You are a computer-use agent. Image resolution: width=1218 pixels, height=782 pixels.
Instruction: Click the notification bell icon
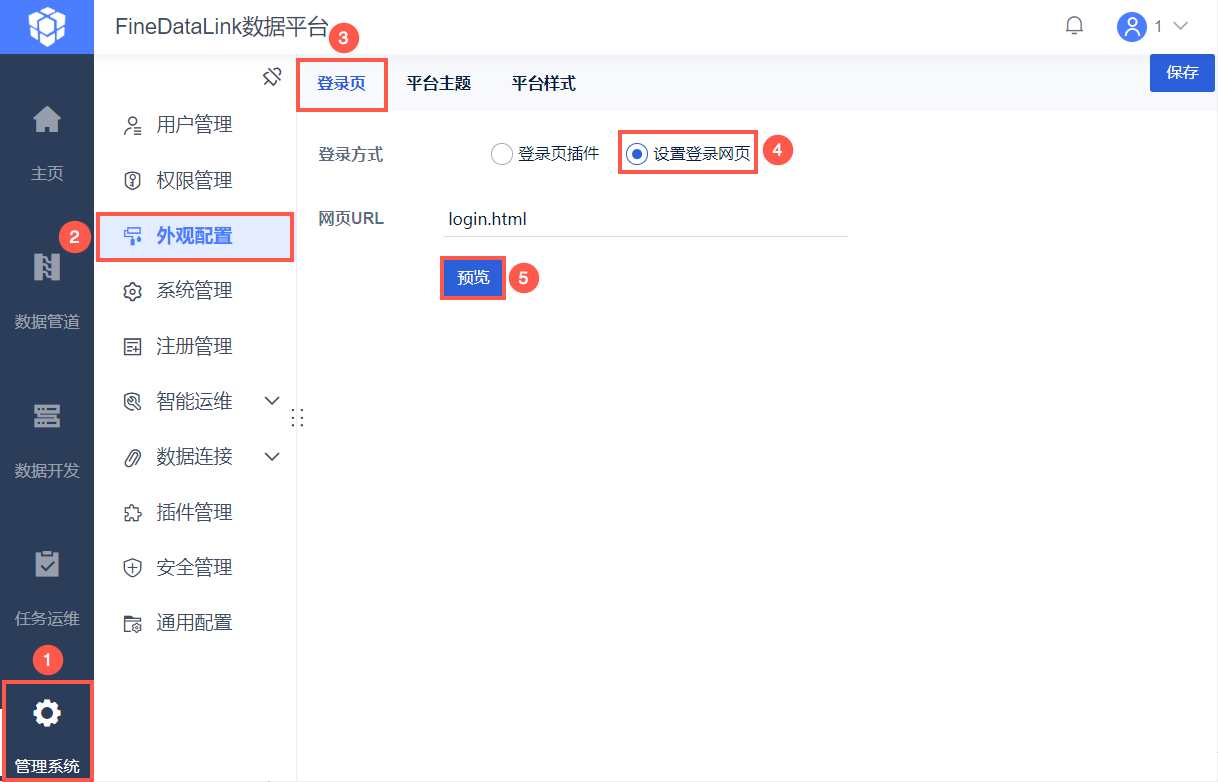pyautogui.click(x=1075, y=26)
